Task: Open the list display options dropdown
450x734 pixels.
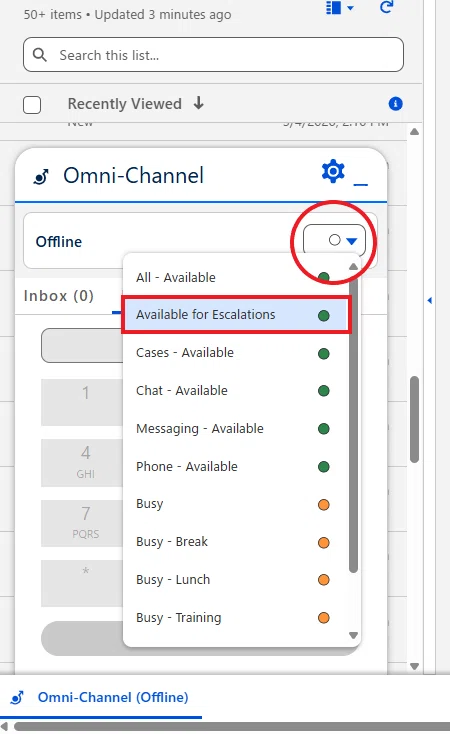Action: pyautogui.click(x=339, y=7)
